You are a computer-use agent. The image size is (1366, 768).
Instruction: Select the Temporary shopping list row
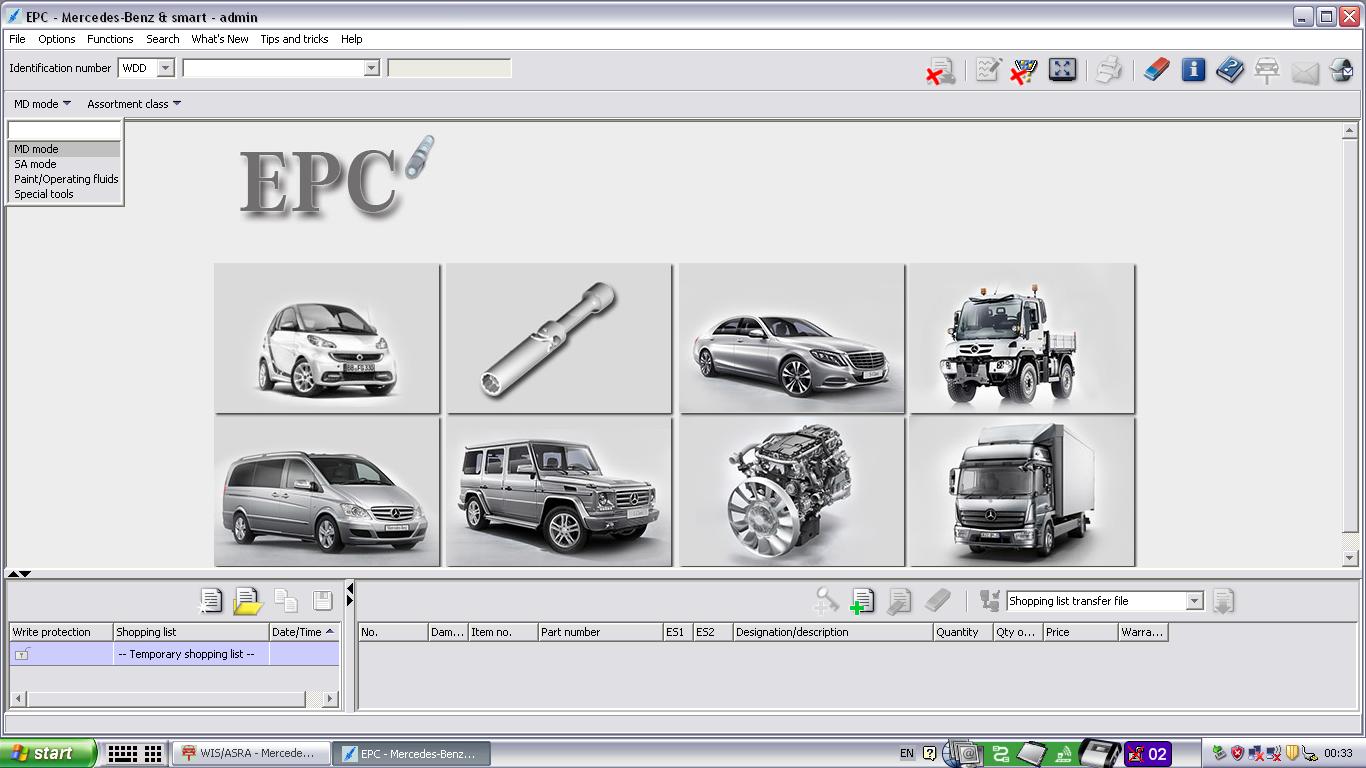174,654
